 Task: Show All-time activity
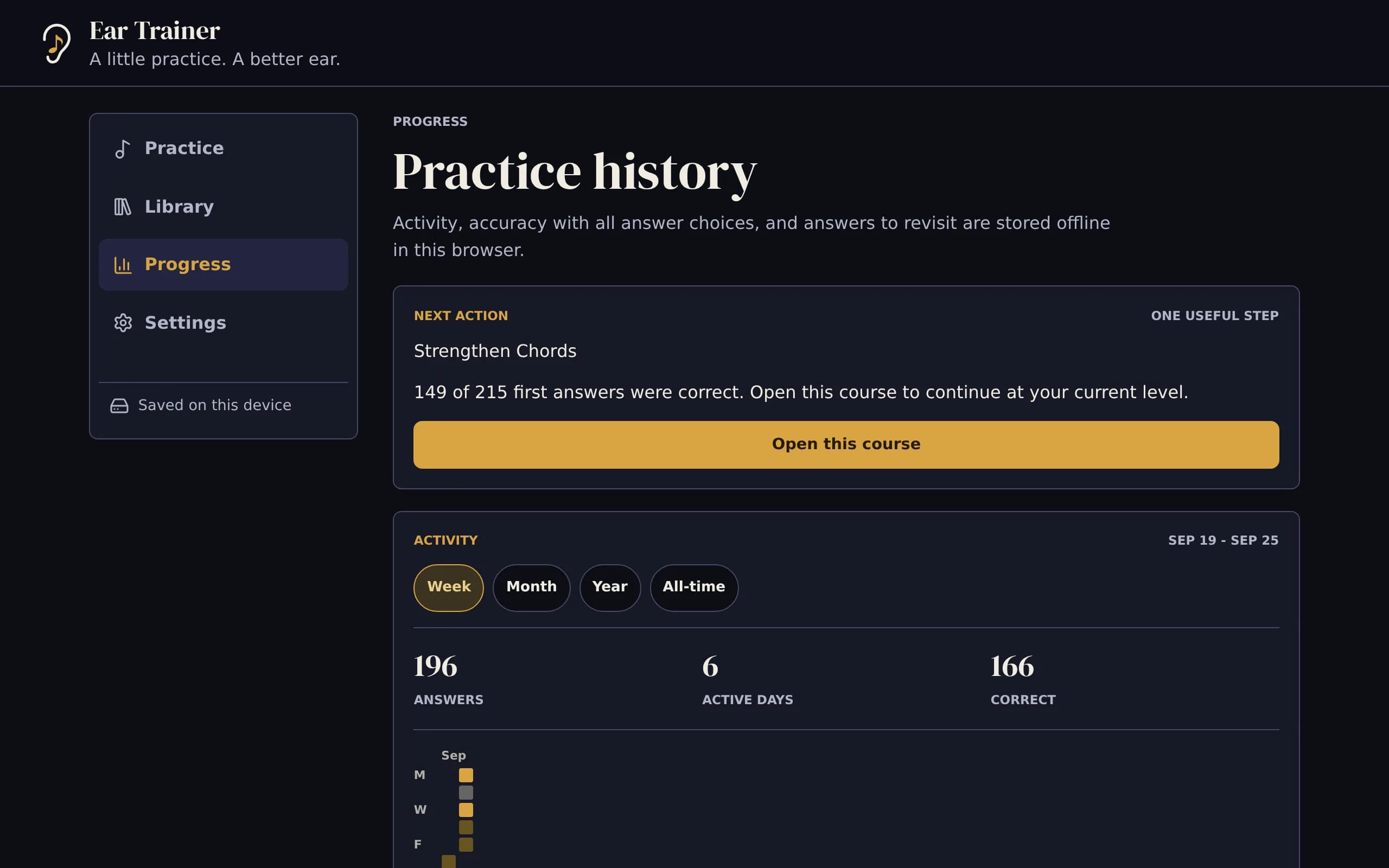(x=693, y=588)
